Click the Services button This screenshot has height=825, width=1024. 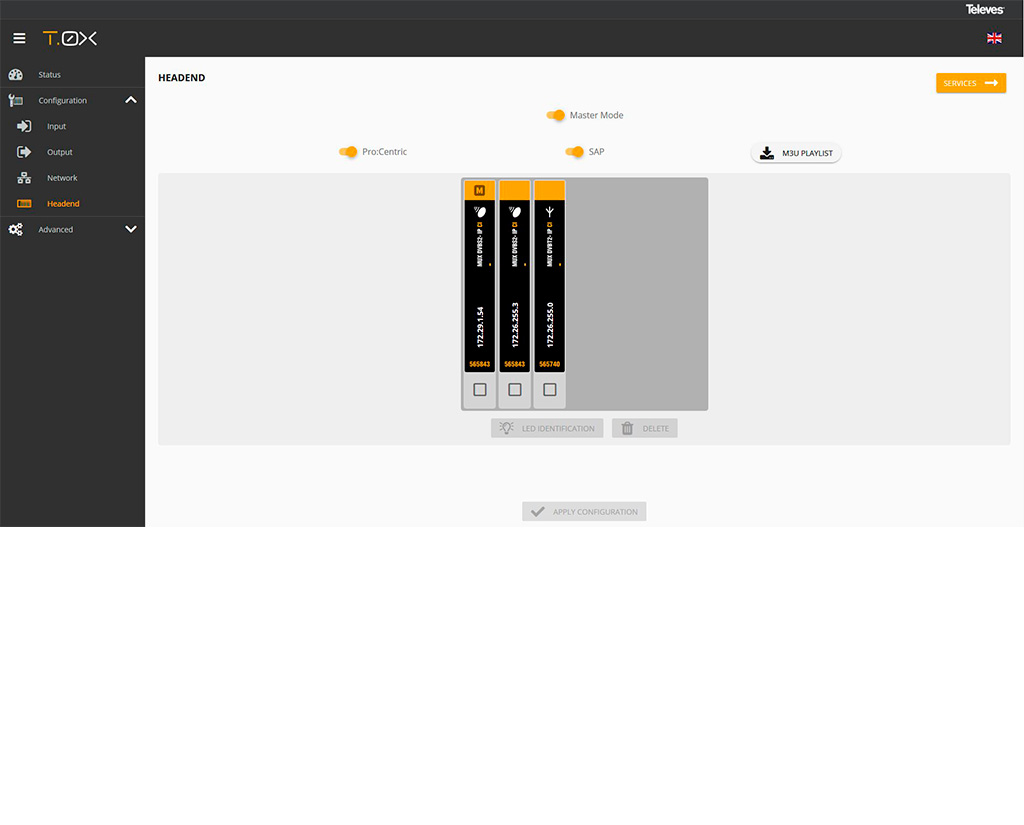coord(970,83)
